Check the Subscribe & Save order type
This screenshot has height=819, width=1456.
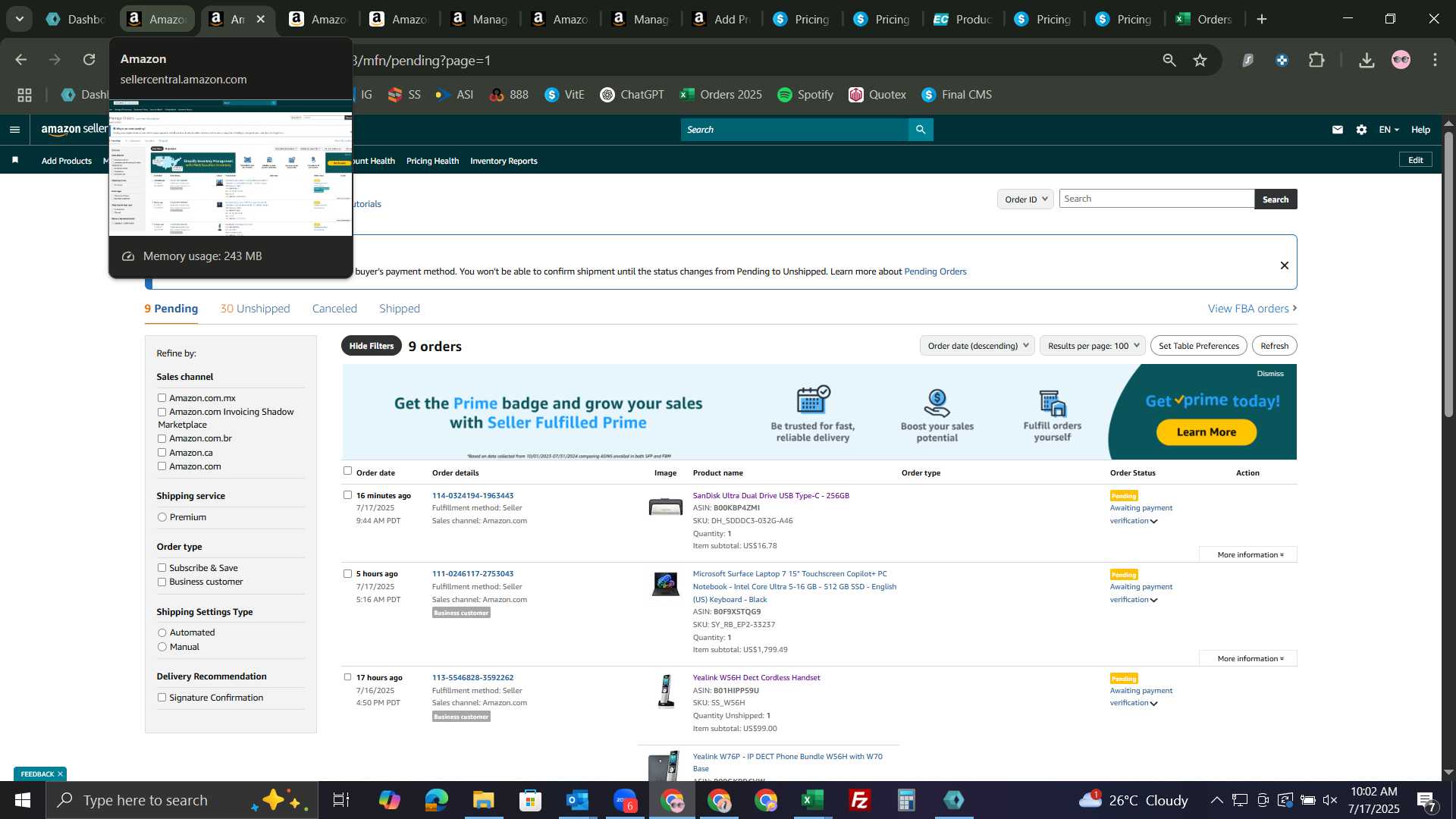click(x=162, y=568)
